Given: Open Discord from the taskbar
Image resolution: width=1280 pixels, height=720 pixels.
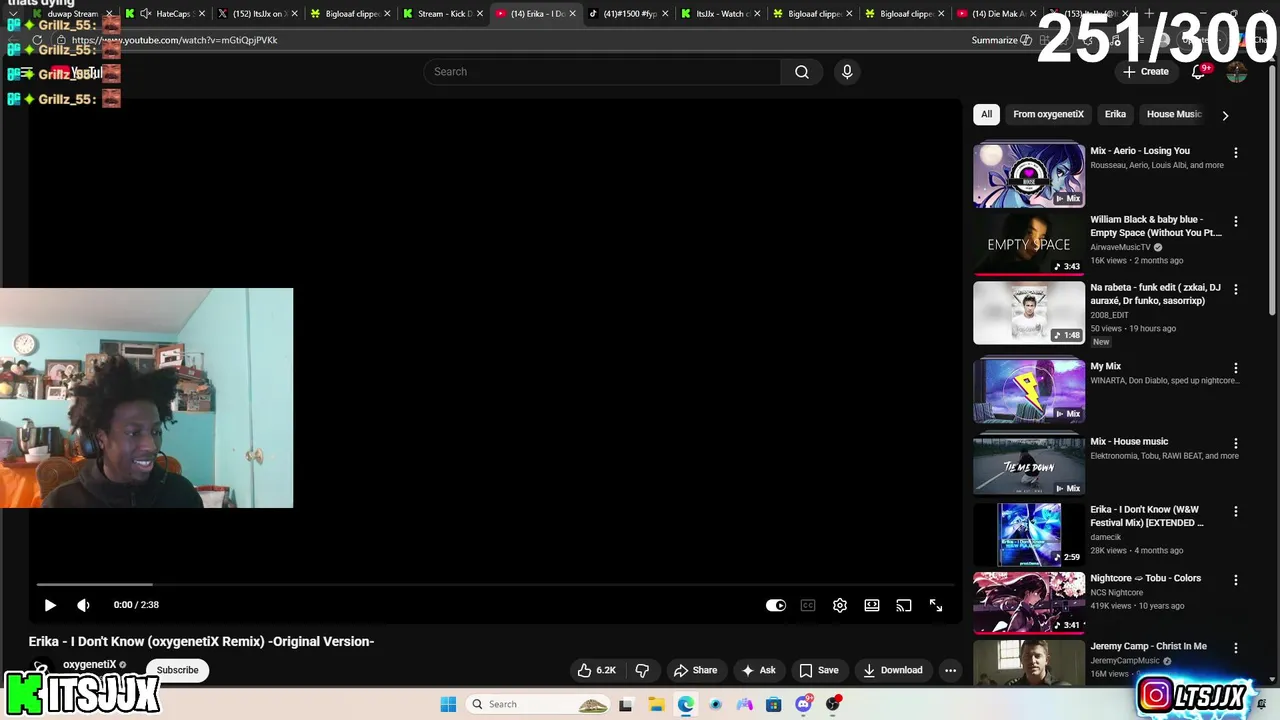Looking at the screenshot, I should [803, 704].
